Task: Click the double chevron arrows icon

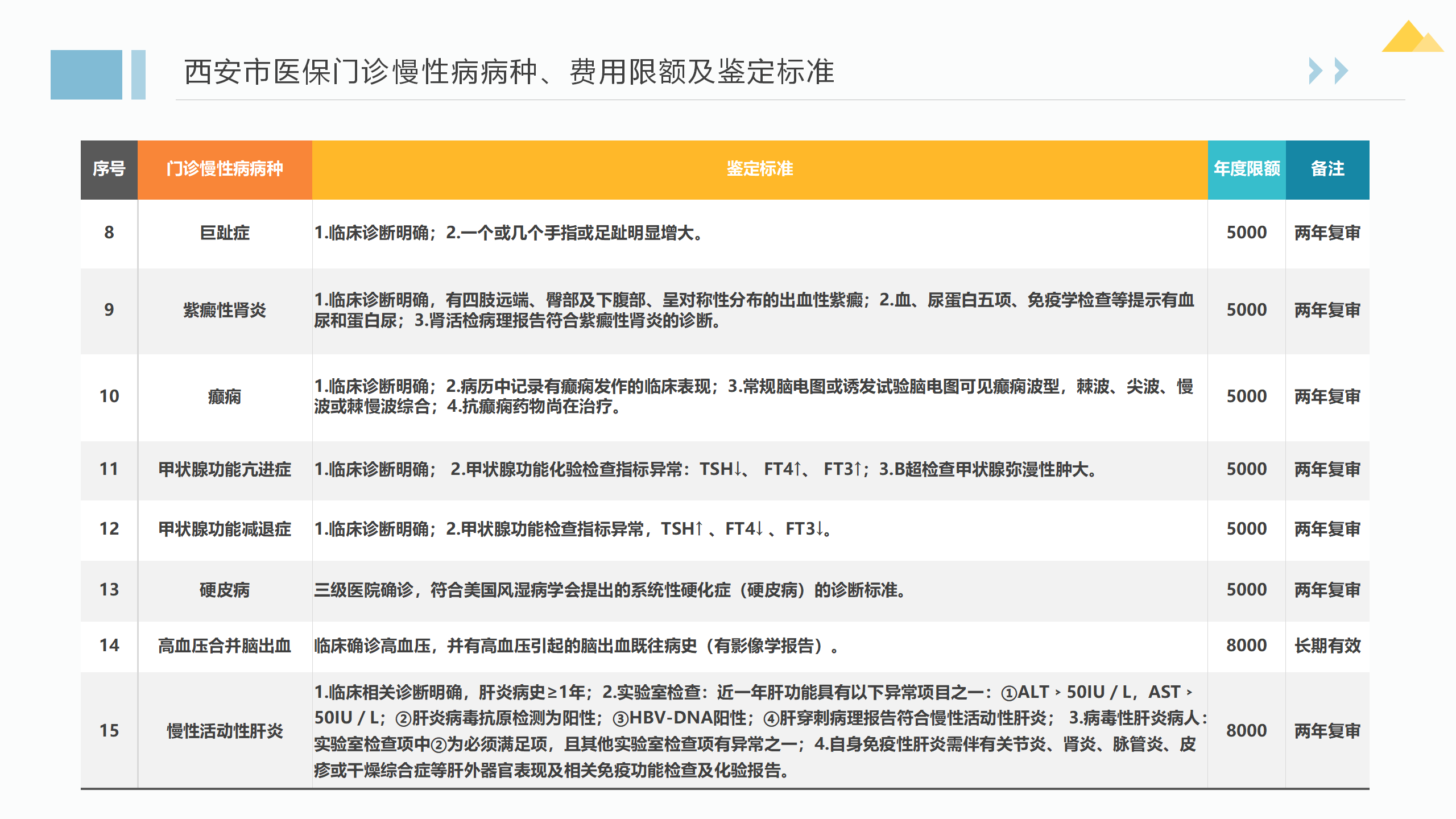Action: click(1328, 71)
